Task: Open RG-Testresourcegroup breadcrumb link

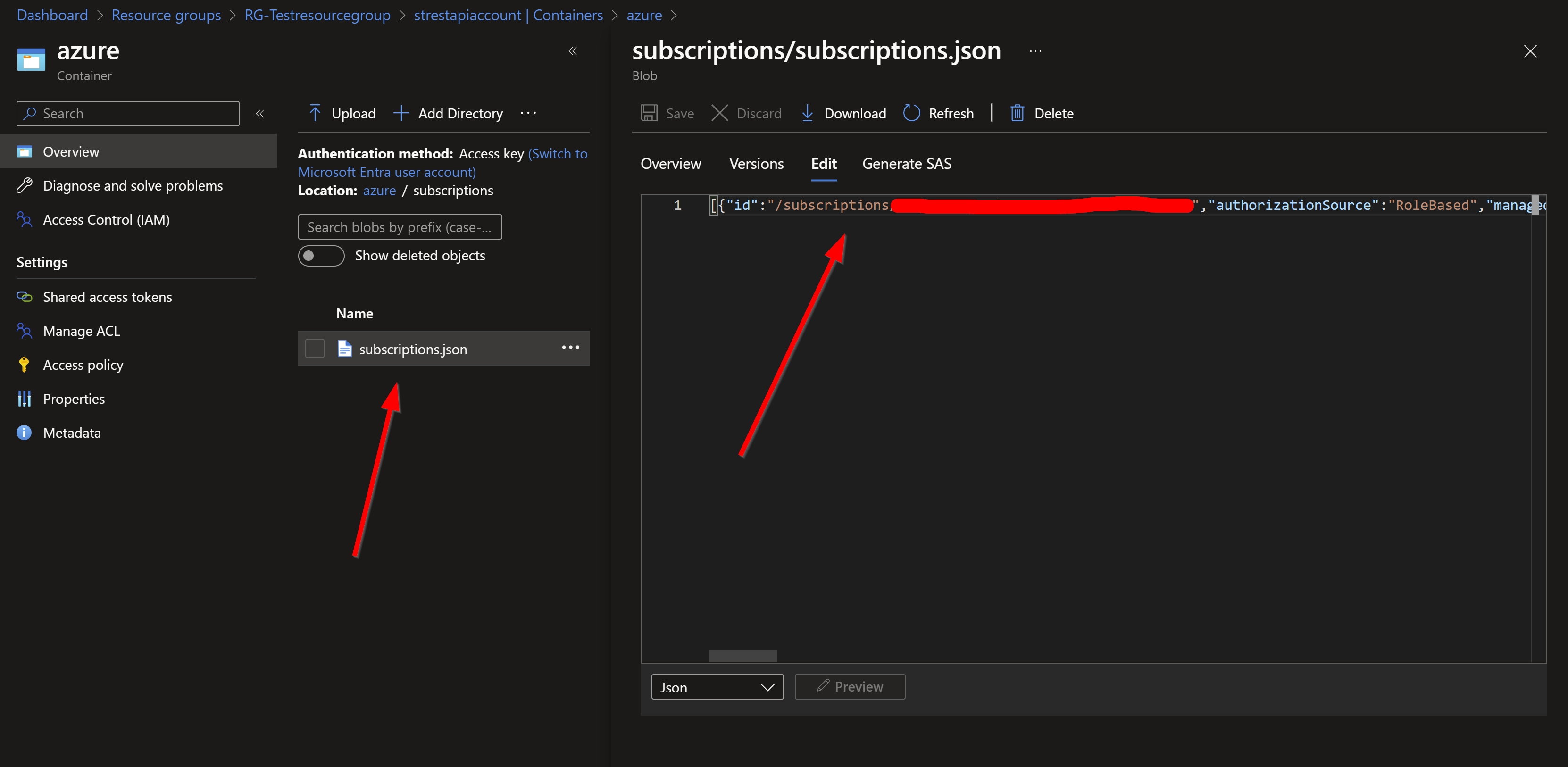Action: coord(317,15)
